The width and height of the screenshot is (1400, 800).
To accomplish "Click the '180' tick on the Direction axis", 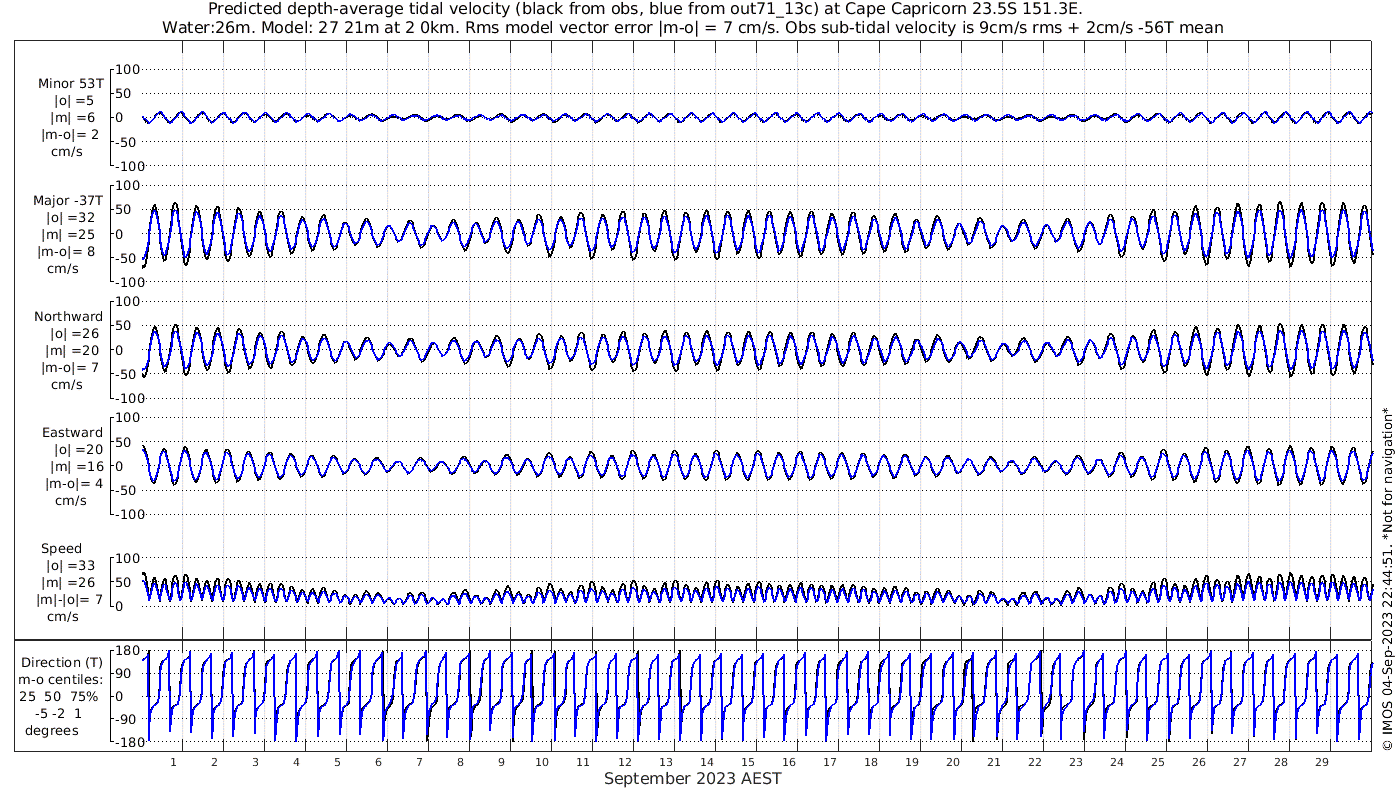I will tap(125, 652).
